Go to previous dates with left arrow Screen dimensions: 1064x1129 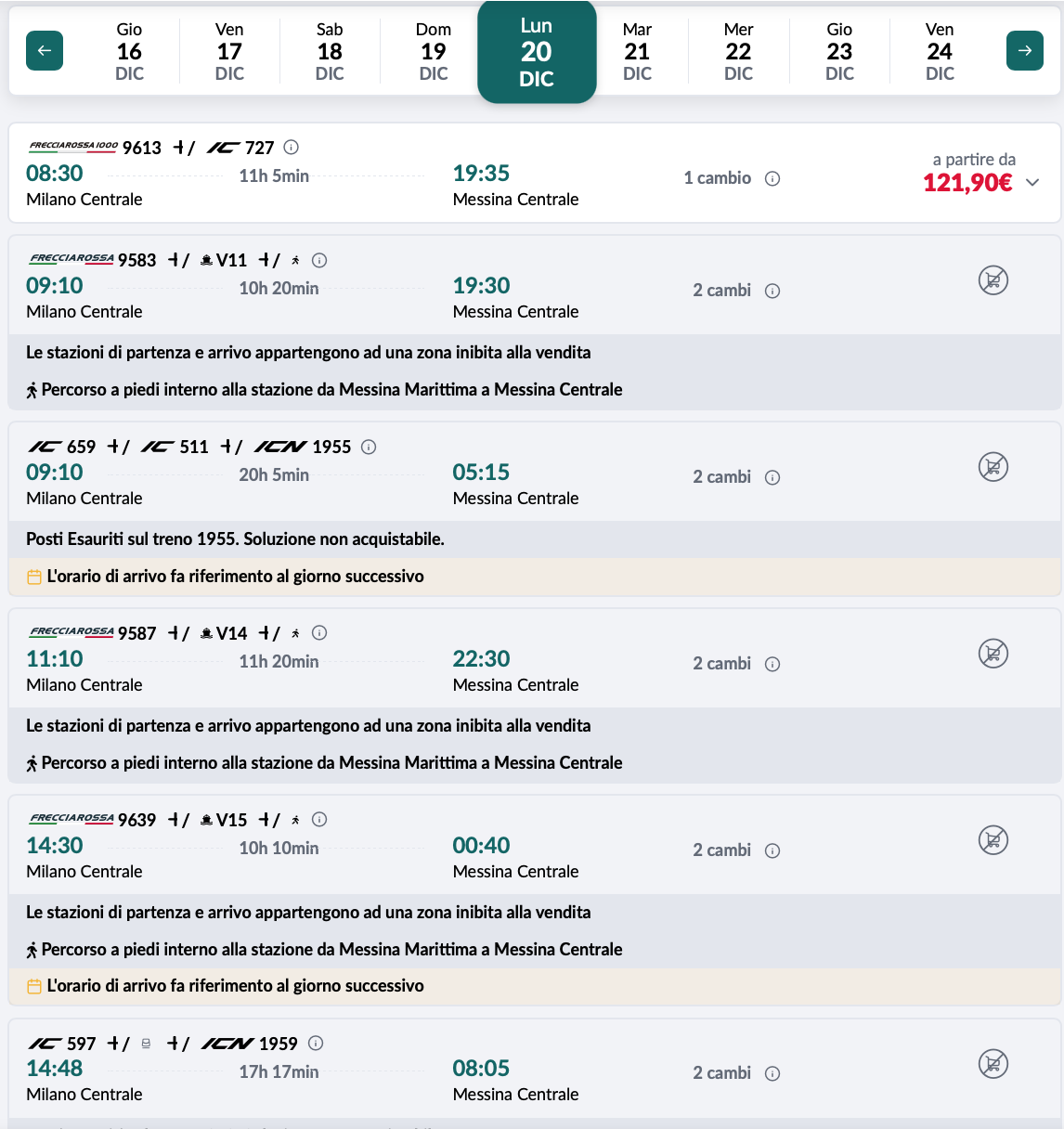coord(45,51)
